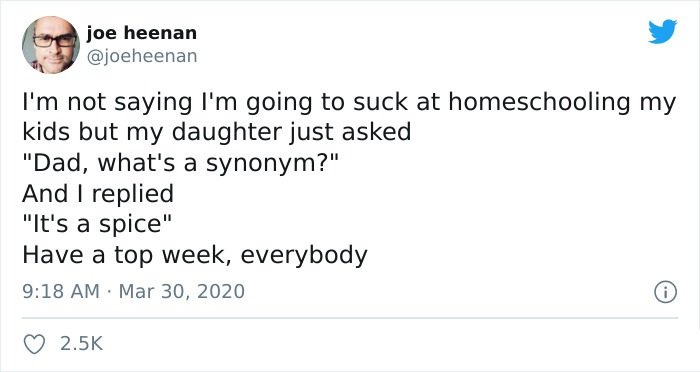Click the Twitter bird logo
Viewport: 700px width, 372px height.
(662, 32)
